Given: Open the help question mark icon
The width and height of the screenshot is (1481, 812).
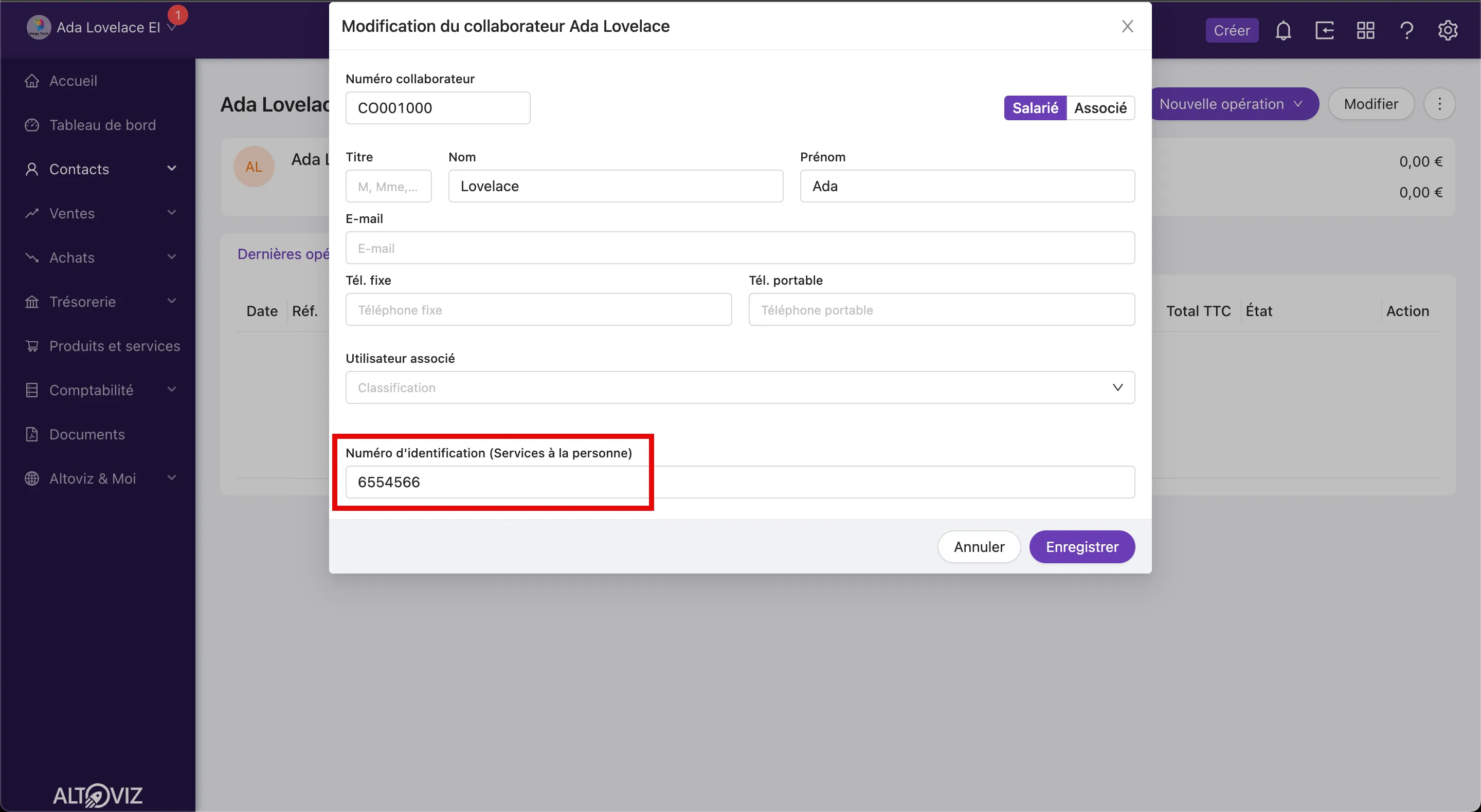Looking at the screenshot, I should coord(1407,30).
